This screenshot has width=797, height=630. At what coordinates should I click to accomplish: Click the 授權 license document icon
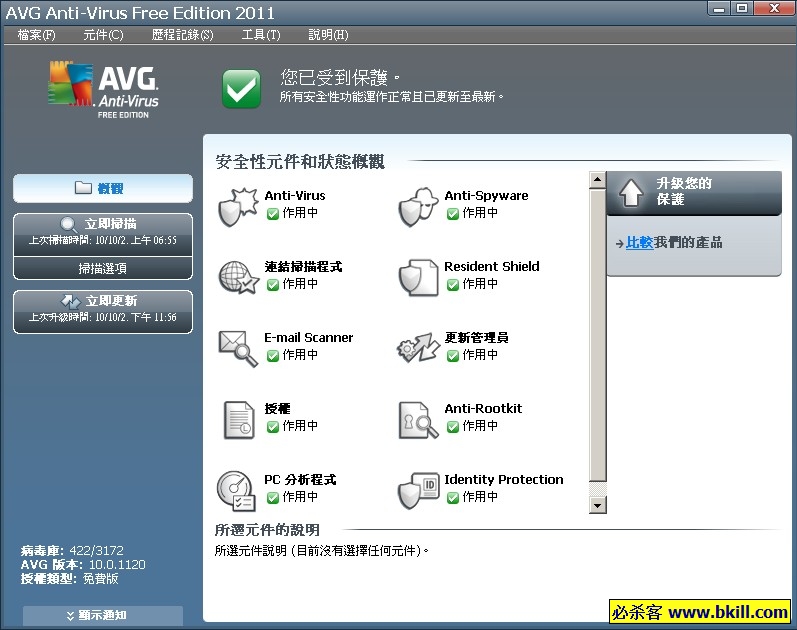tap(238, 419)
